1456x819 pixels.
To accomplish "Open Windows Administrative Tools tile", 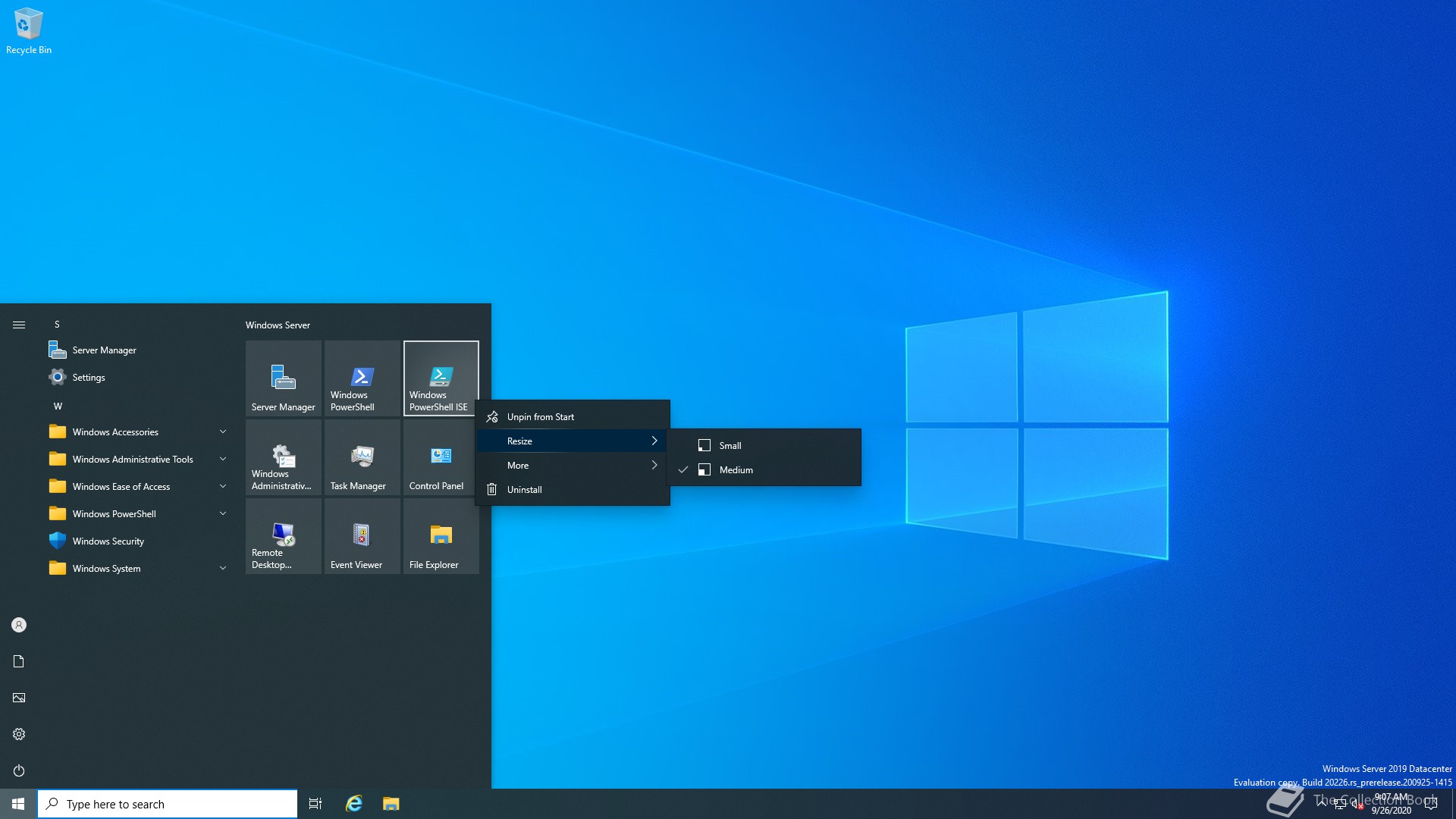I will [284, 457].
